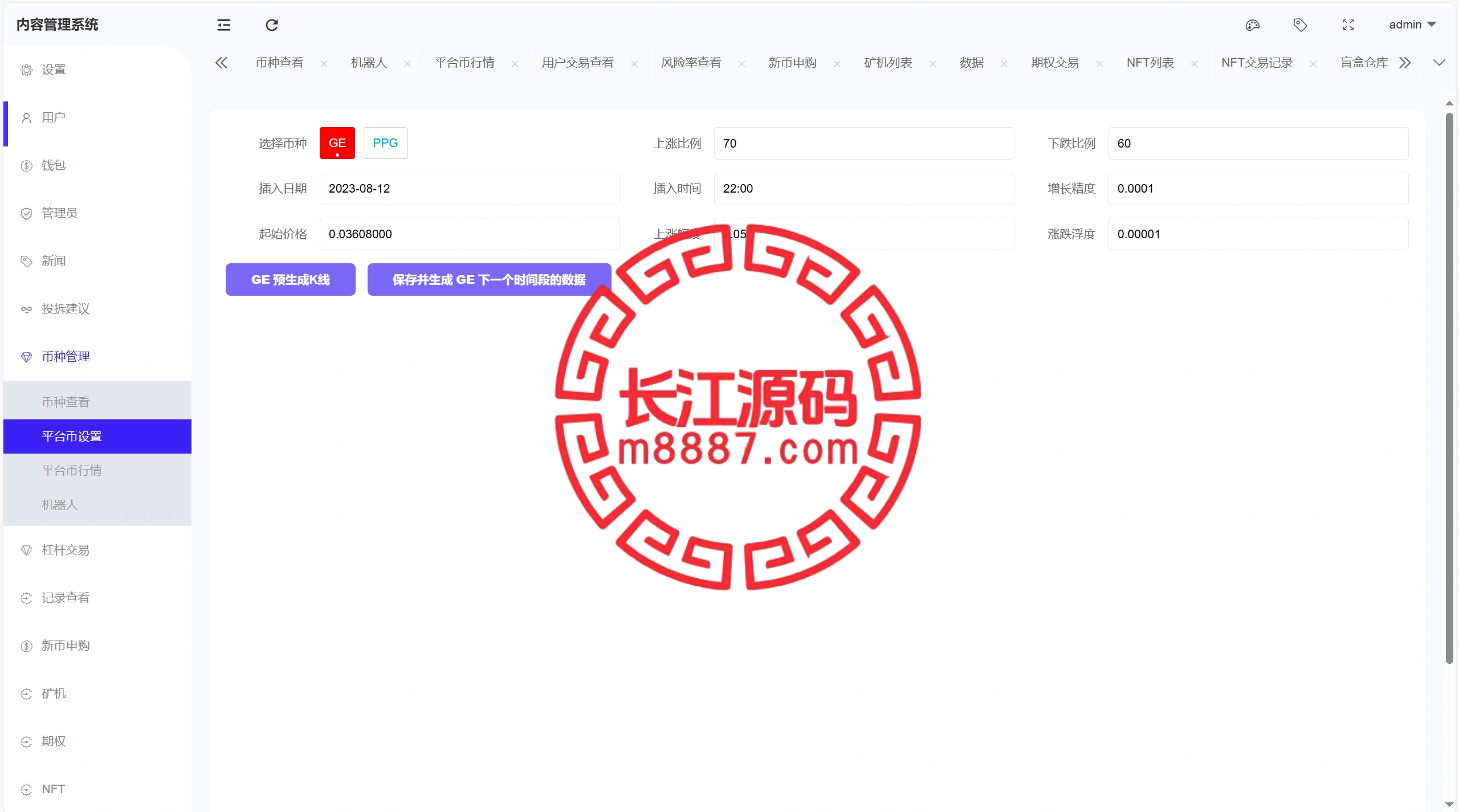The image size is (1459, 812).
Task: Click the tag icon in header
Action: pos(1300,25)
